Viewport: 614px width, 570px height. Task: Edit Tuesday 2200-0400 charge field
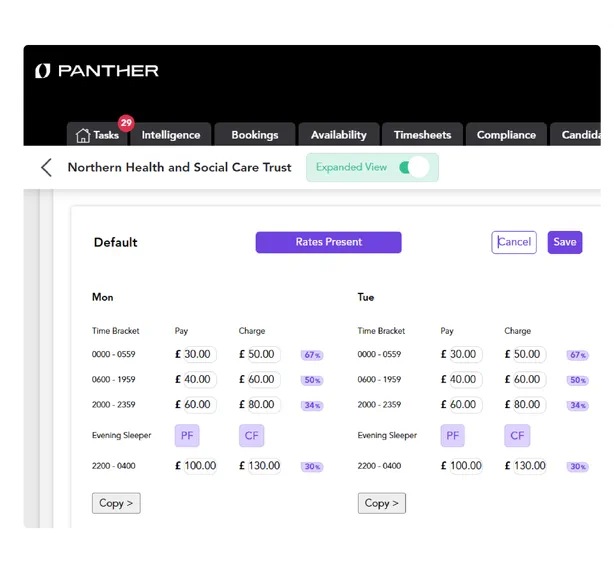pos(530,466)
